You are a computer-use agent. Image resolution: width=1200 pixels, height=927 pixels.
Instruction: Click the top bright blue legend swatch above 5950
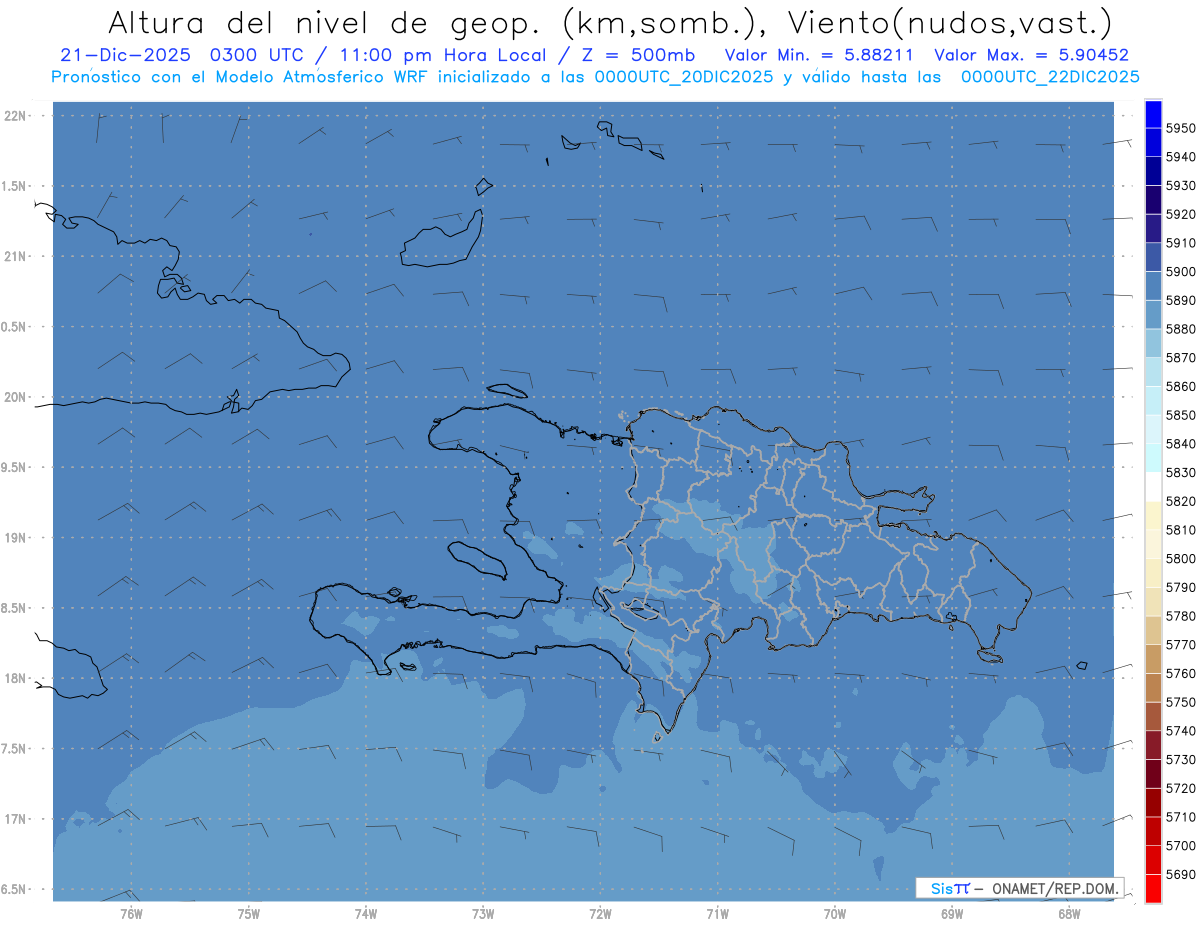pos(1153,114)
